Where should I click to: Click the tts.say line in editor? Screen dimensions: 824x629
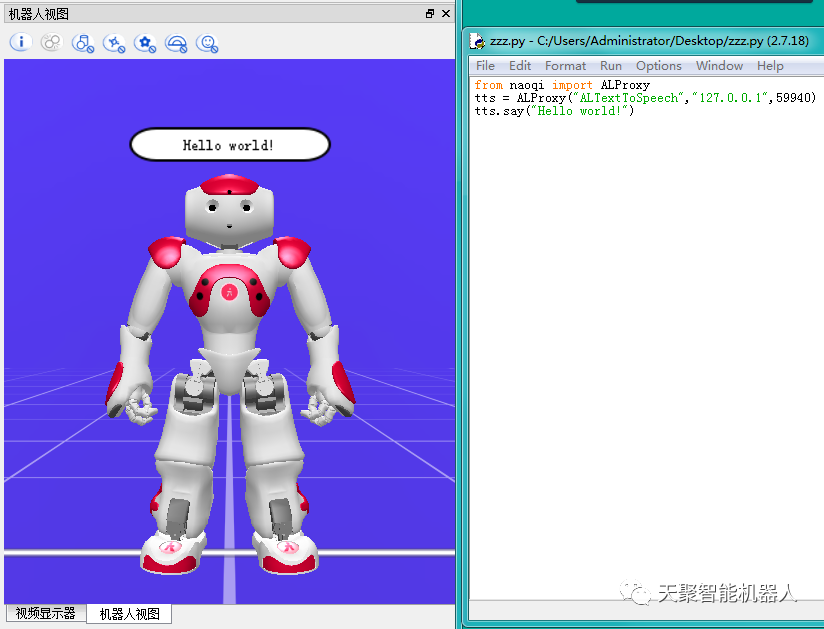tap(554, 111)
